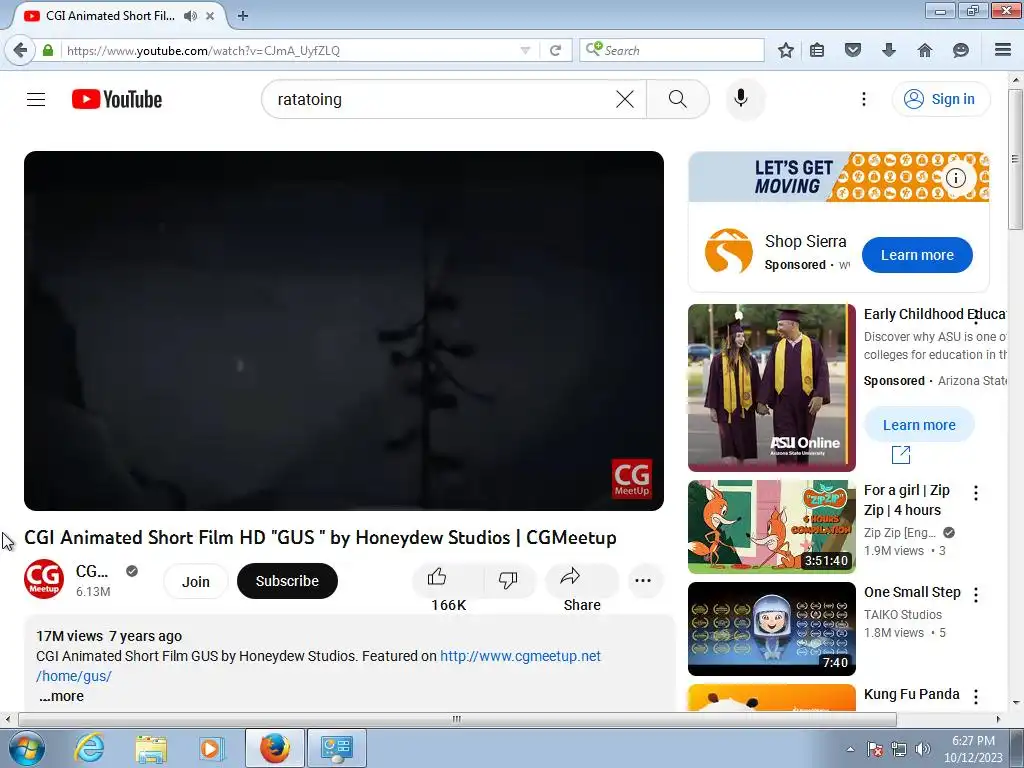The height and width of the screenshot is (768, 1024).
Task: Adjust volume via tray speaker icon
Action: (x=923, y=749)
